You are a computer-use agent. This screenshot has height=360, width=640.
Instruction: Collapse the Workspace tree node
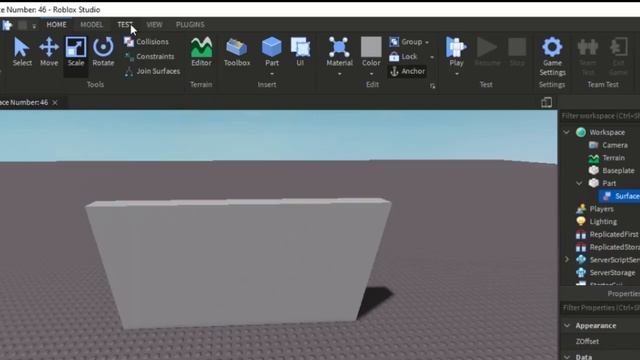coord(567,132)
